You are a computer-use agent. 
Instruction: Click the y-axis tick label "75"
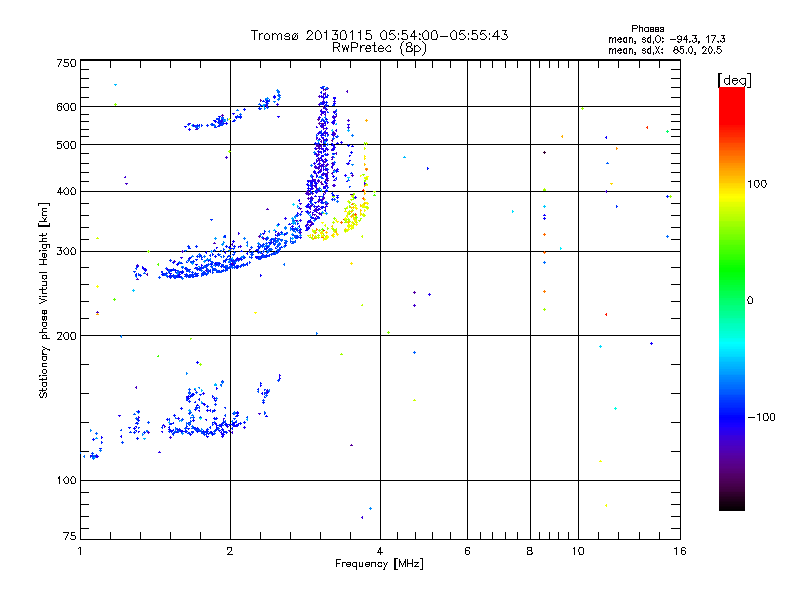click(70, 536)
